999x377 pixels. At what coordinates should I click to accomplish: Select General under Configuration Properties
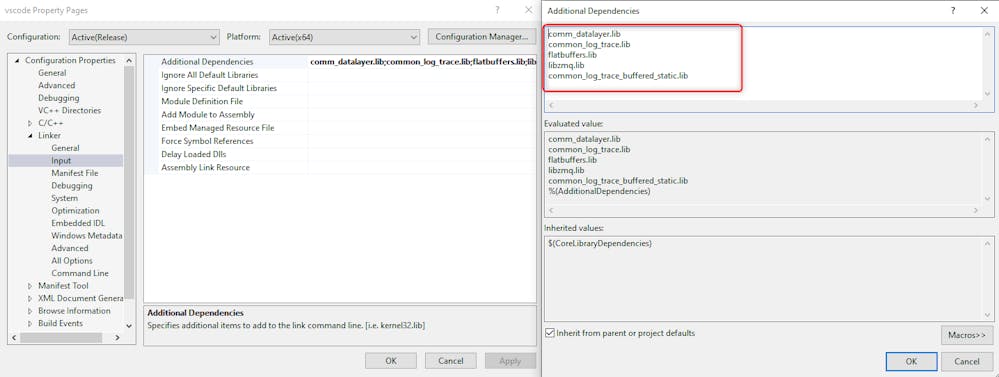point(52,73)
